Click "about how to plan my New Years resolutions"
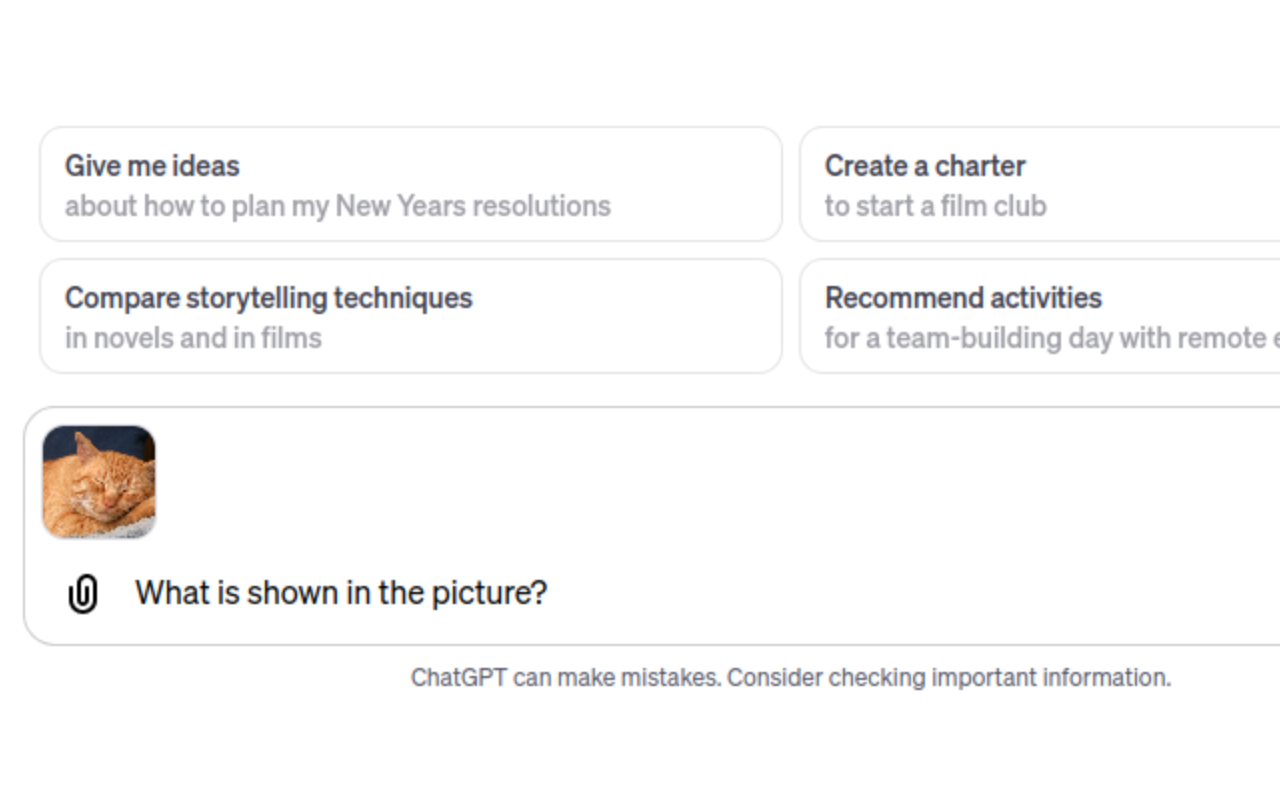 click(337, 206)
